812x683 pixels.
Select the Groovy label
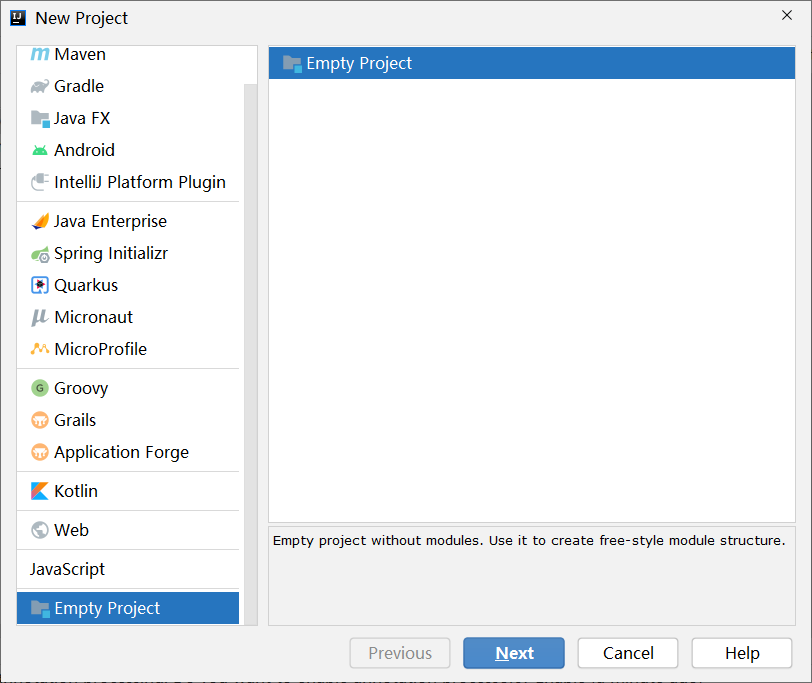point(81,388)
